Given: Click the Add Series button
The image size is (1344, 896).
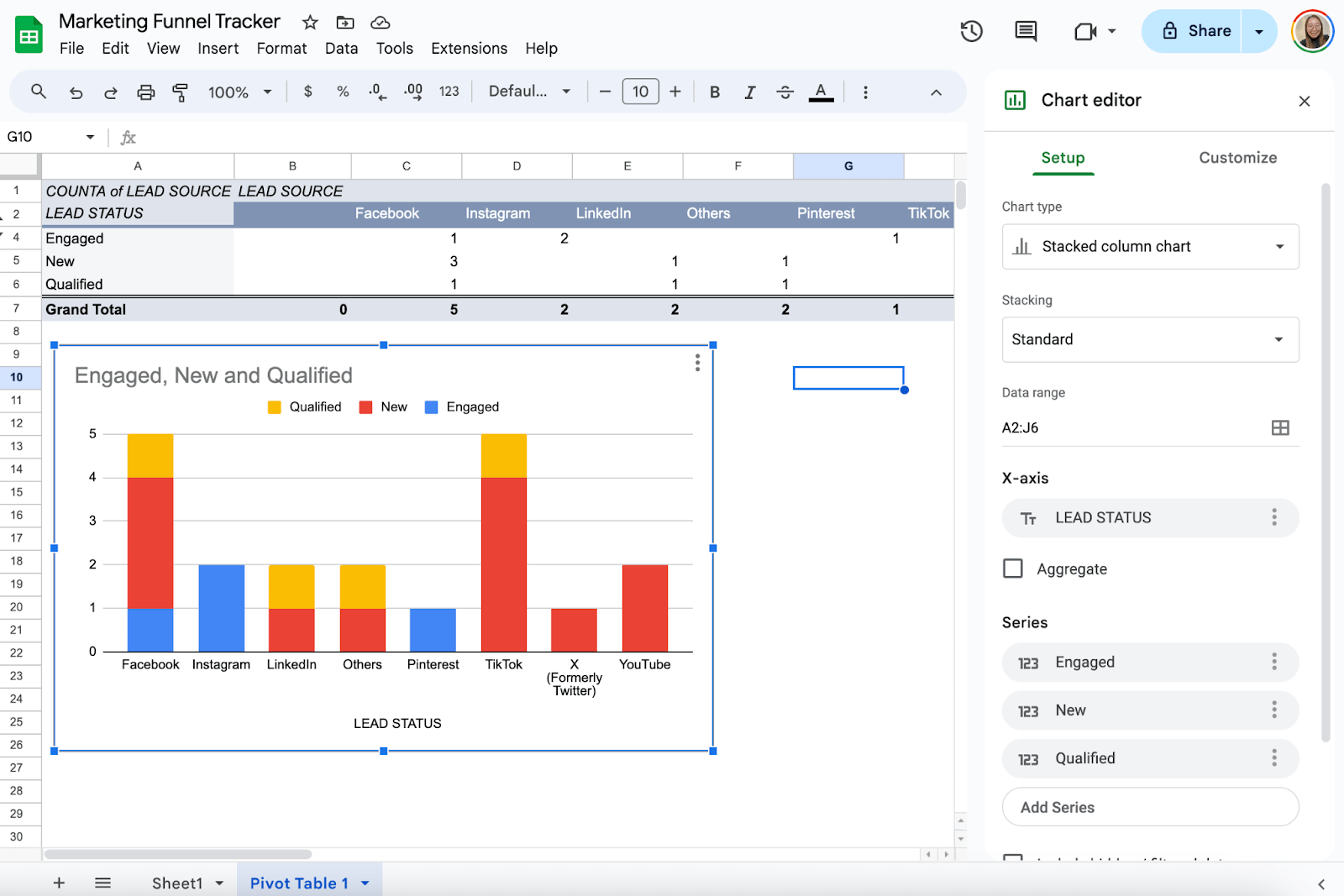Looking at the screenshot, I should tap(1150, 807).
